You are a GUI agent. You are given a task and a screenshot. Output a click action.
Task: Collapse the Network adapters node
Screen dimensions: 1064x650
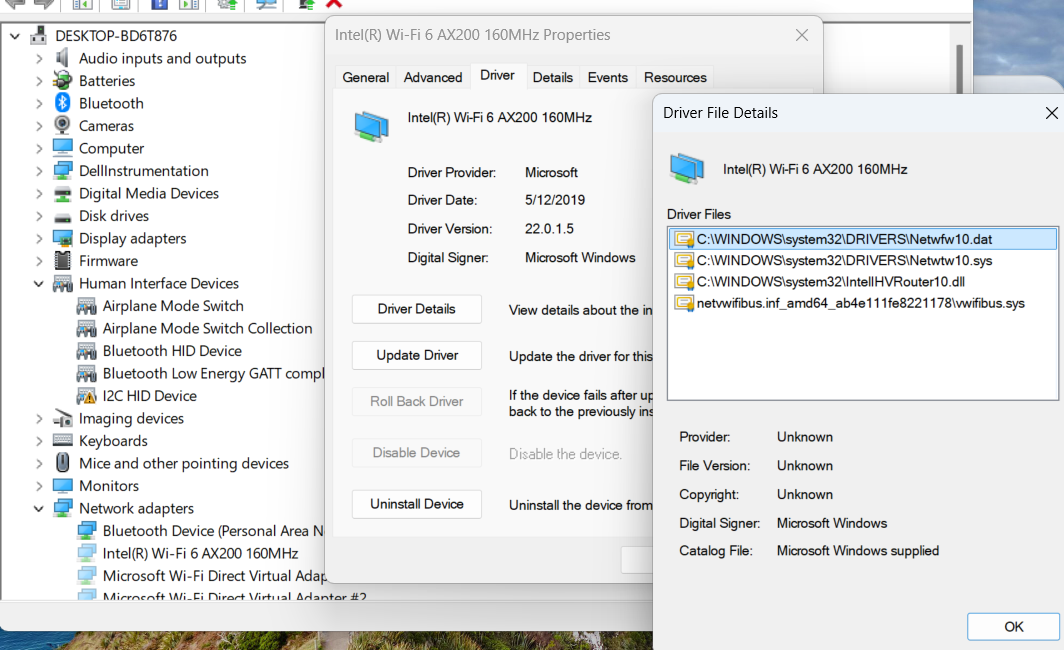coord(39,508)
